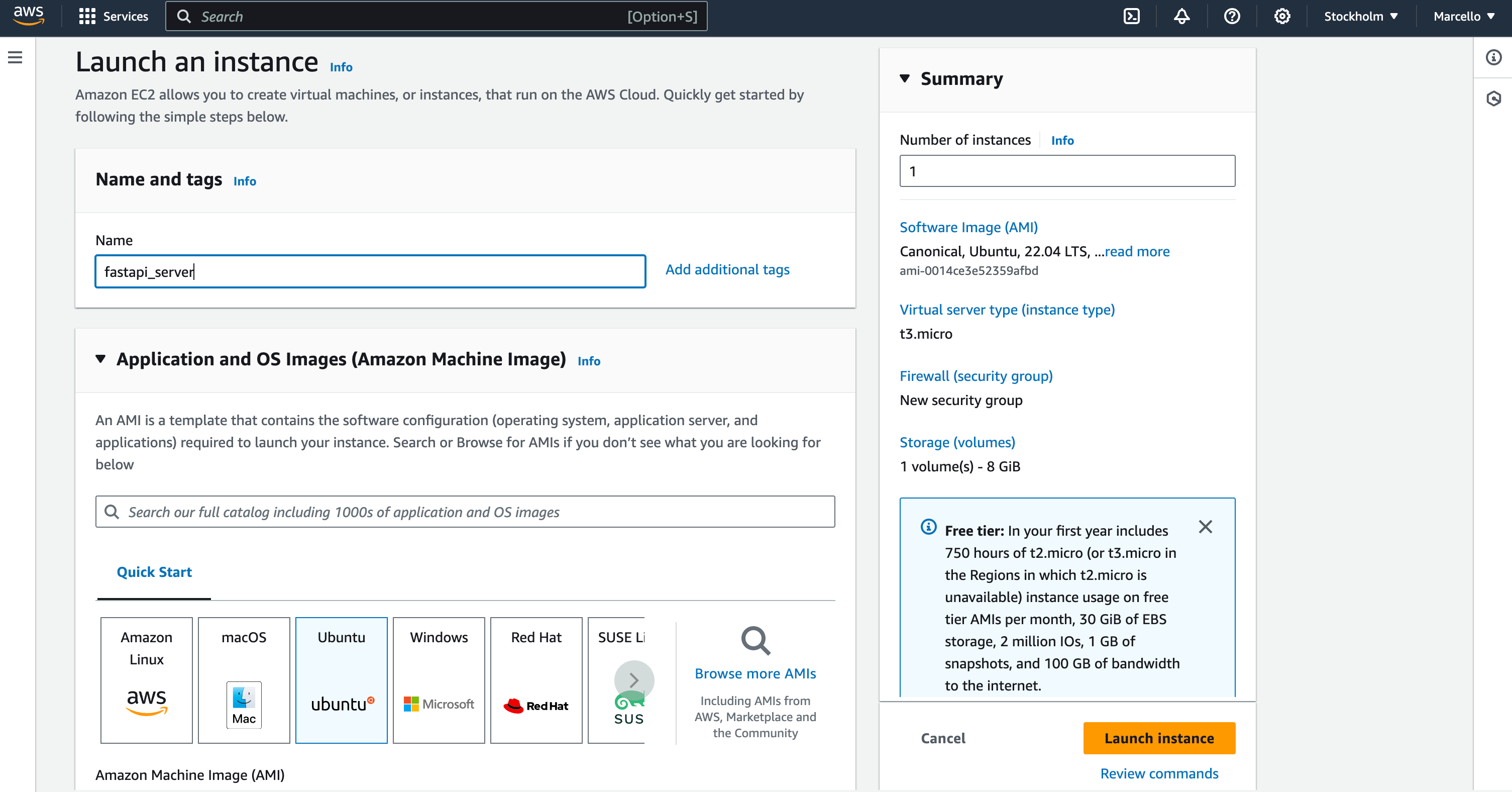
Task: Focus the top AWS search bar
Action: click(x=436, y=17)
